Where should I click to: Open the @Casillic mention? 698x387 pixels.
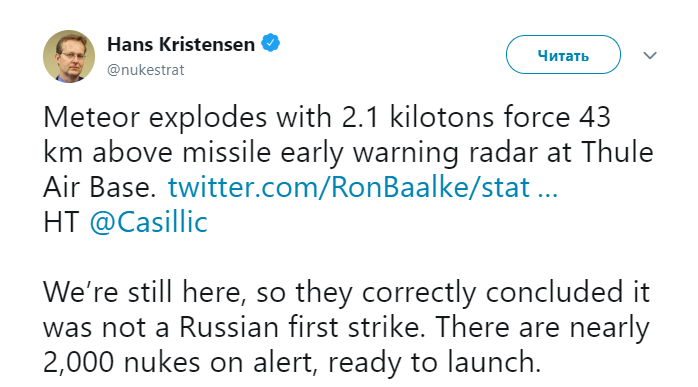point(149,222)
